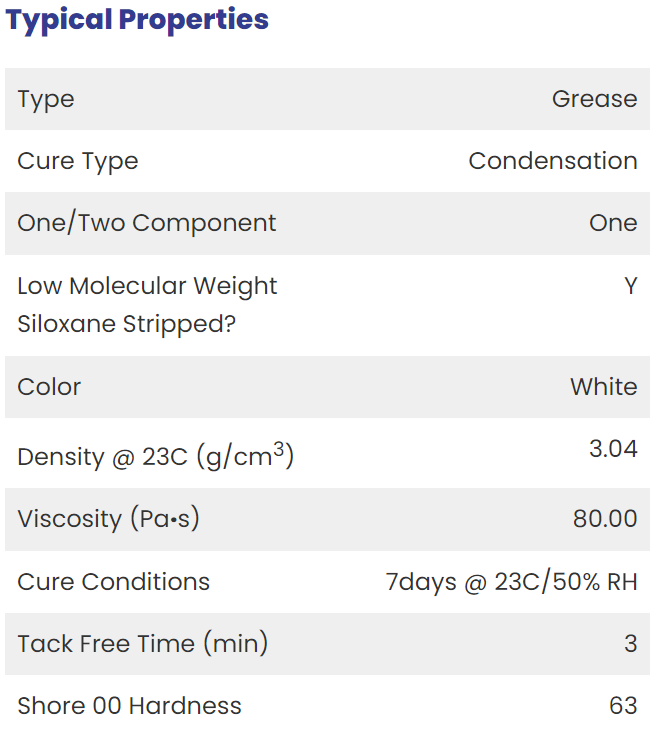Select the Cure Conditions label
660x735 pixels.
click(x=113, y=582)
